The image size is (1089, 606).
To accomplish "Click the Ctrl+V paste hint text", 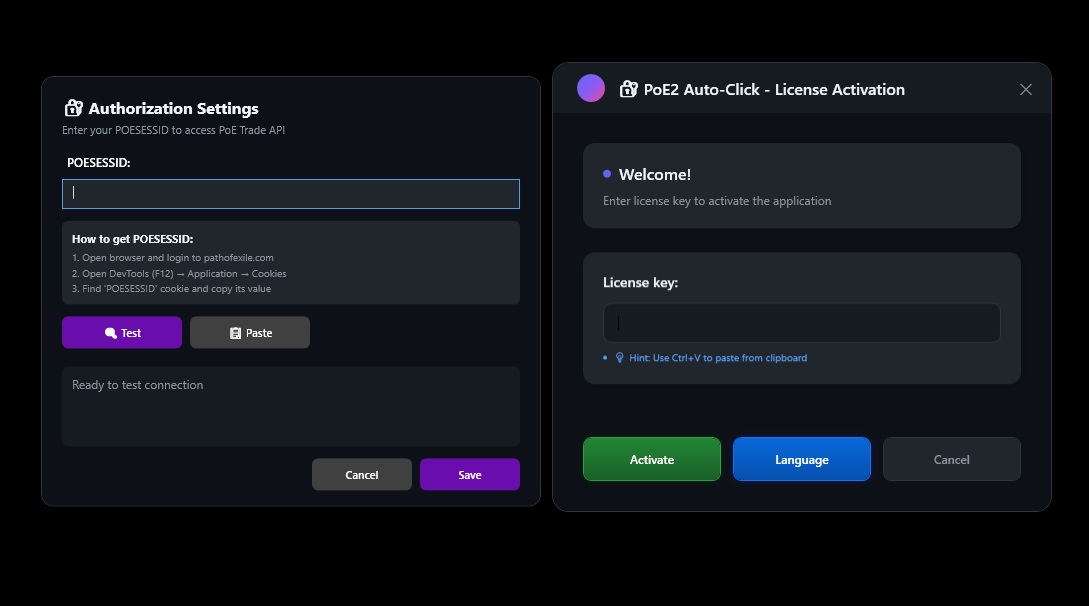I will (x=718, y=358).
